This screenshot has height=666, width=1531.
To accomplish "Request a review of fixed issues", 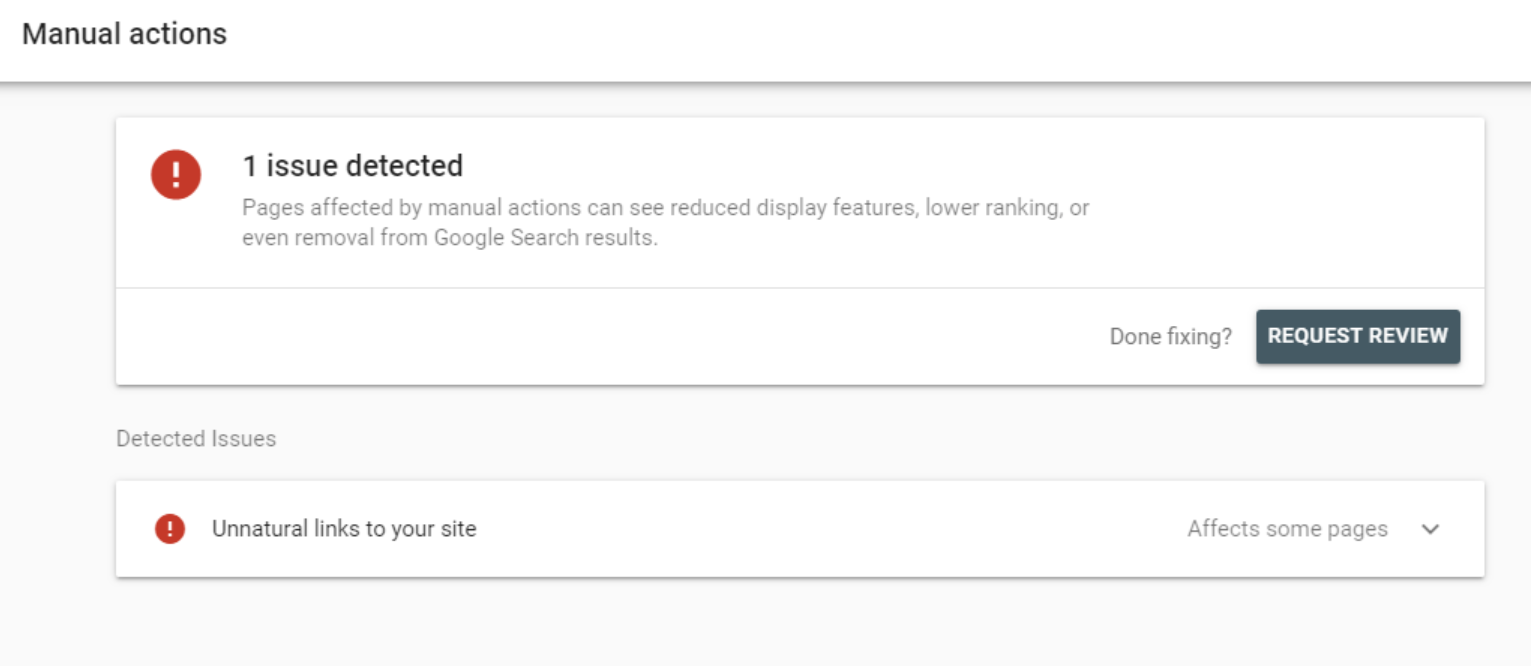I will 1358,336.
